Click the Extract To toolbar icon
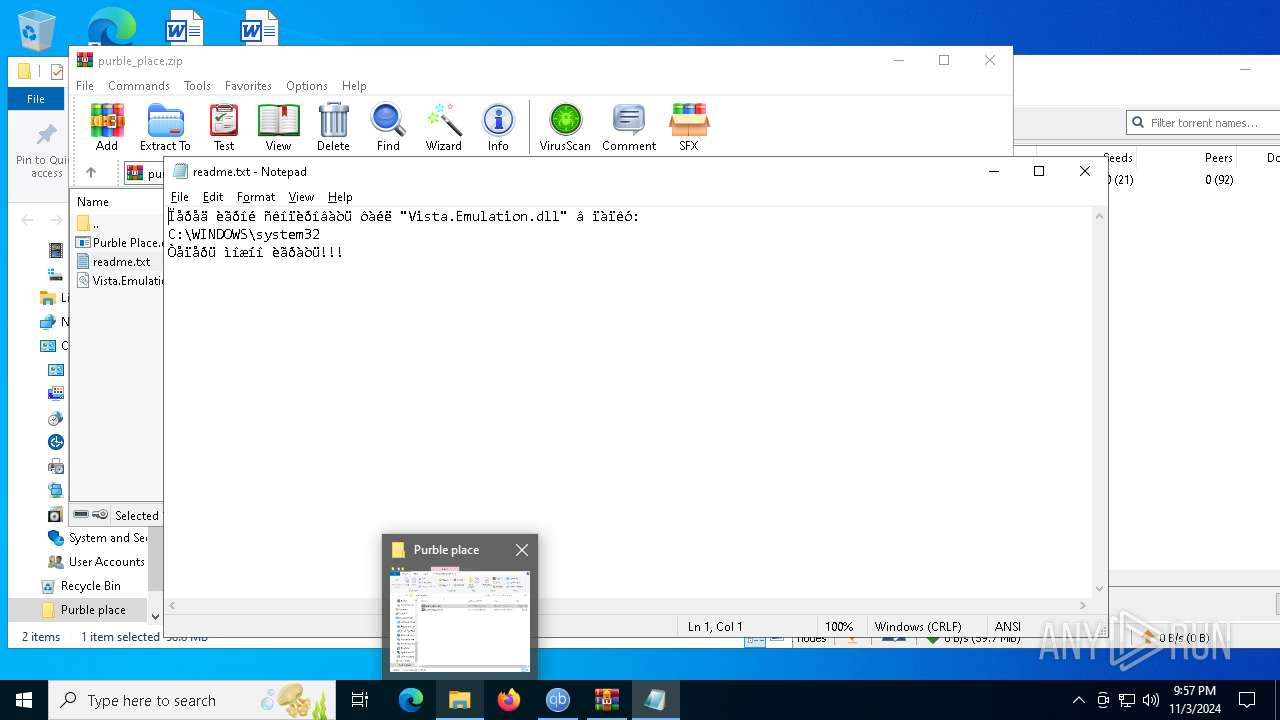 pos(165,127)
